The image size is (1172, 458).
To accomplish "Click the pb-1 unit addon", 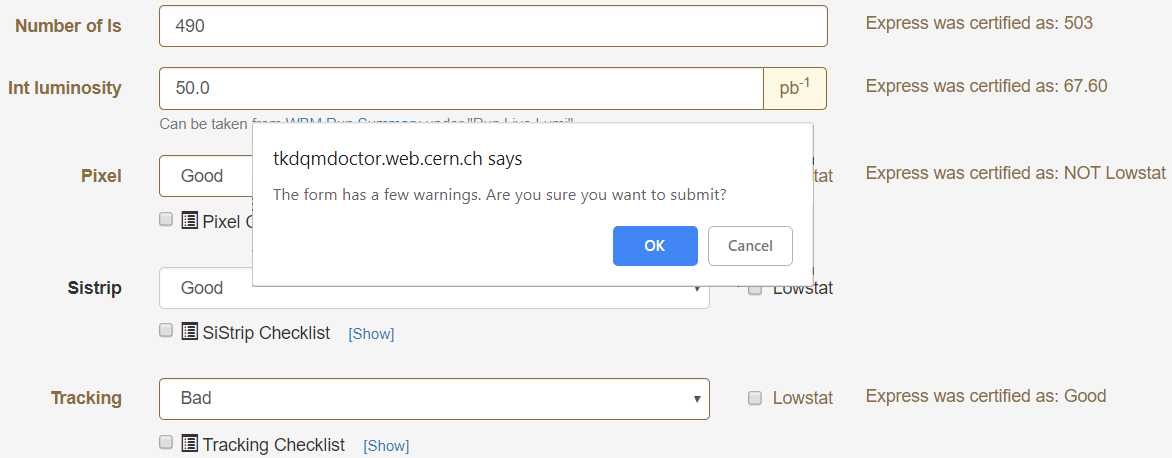I will tap(795, 88).
